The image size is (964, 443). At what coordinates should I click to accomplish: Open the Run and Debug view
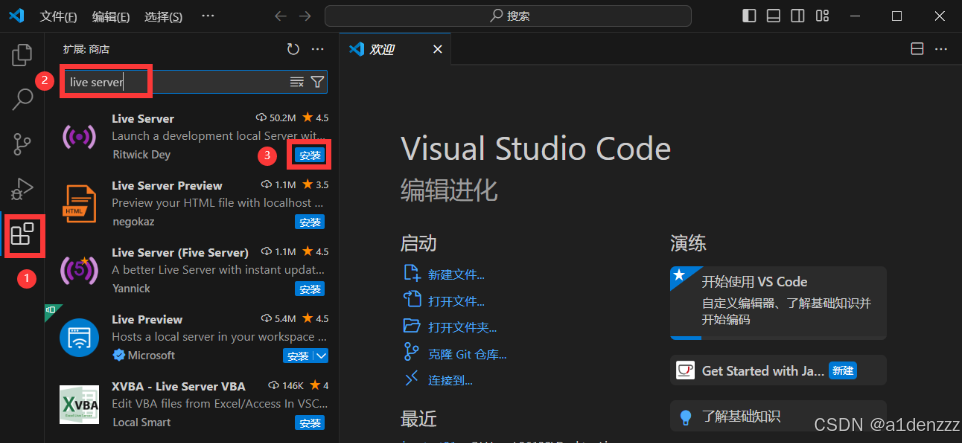click(x=22, y=189)
